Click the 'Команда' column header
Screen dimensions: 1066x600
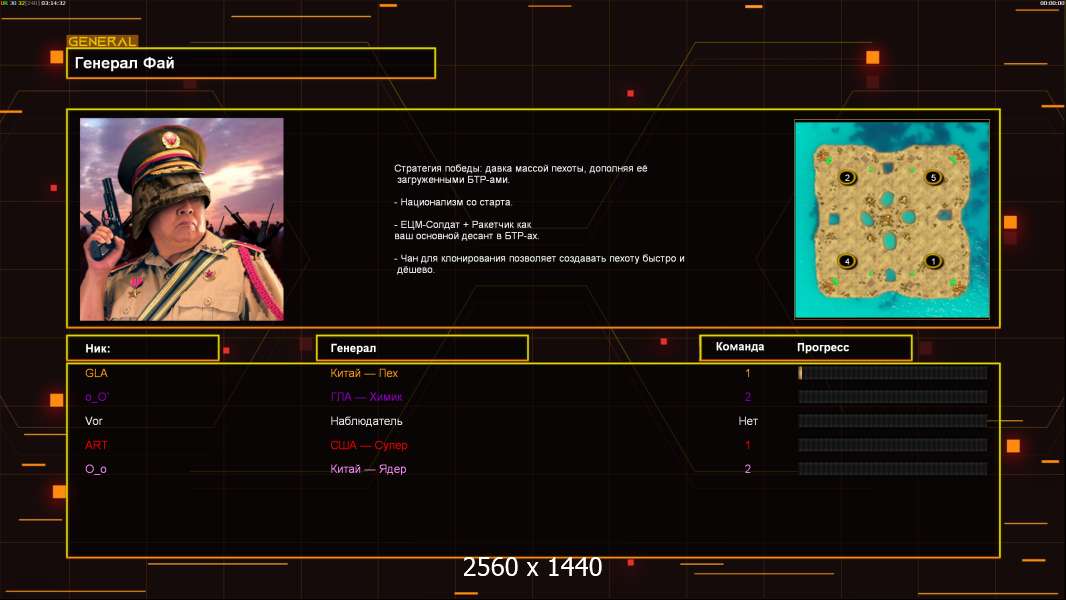coord(740,347)
